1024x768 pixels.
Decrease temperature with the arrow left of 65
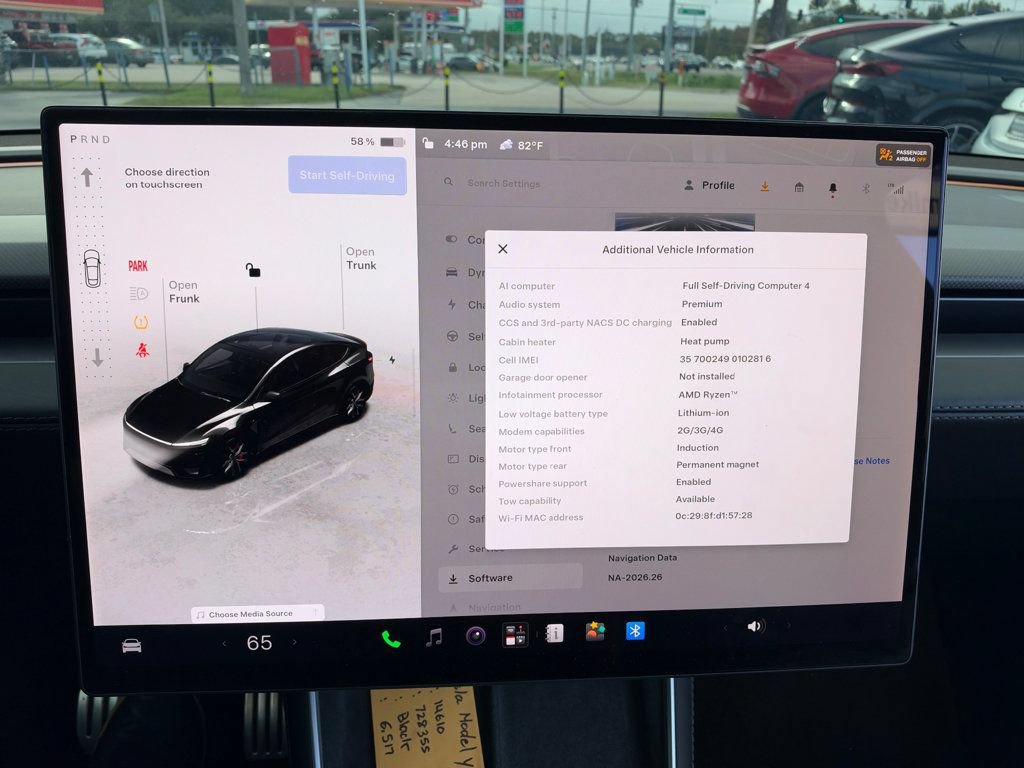(x=224, y=643)
